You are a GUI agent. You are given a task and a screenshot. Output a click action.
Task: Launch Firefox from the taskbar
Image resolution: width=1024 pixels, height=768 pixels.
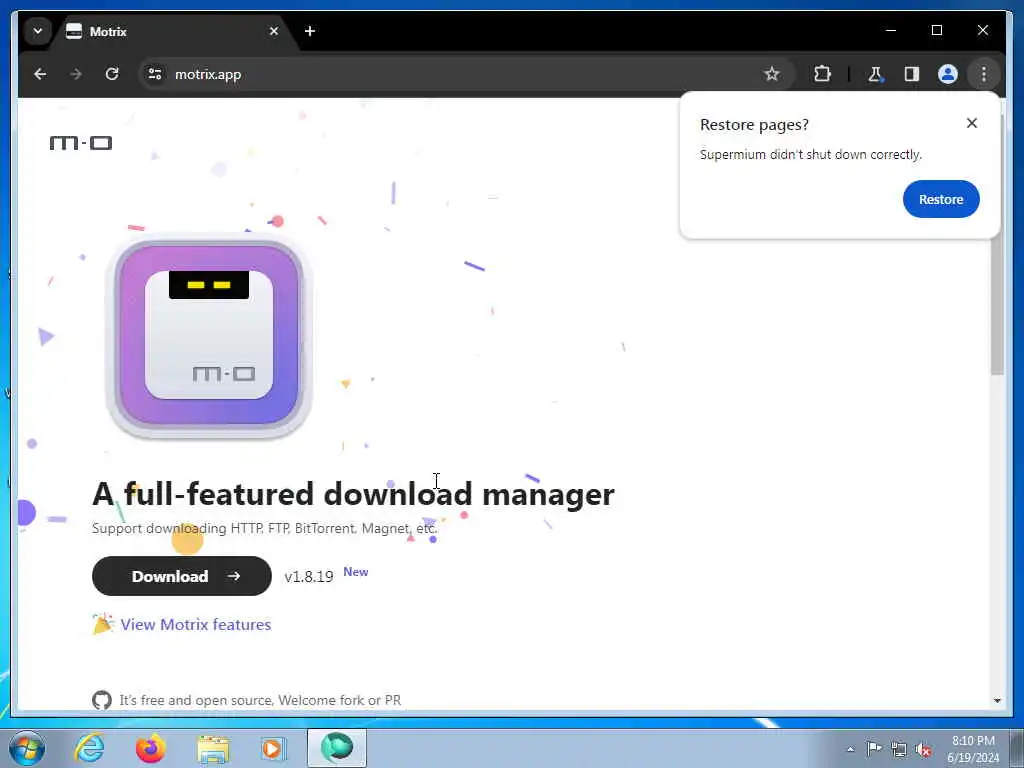tap(150, 748)
